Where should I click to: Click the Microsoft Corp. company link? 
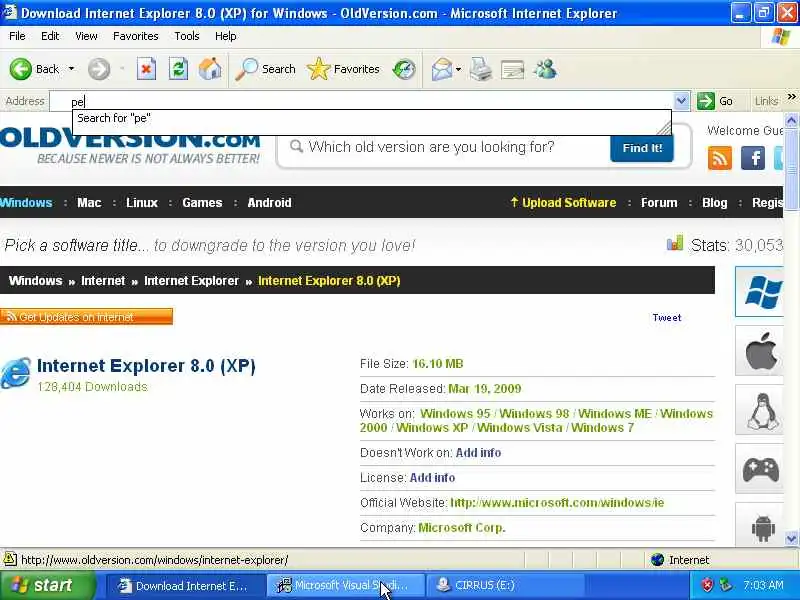[x=462, y=528]
